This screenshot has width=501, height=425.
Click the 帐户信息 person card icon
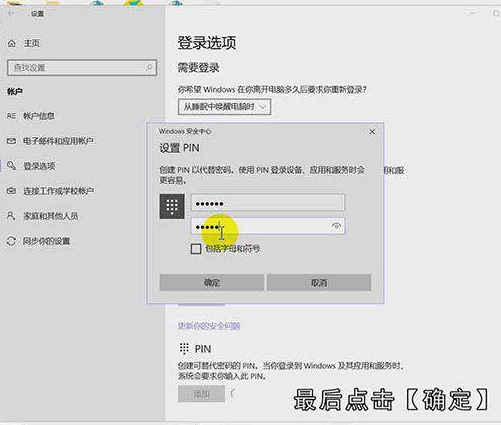[x=11, y=116]
